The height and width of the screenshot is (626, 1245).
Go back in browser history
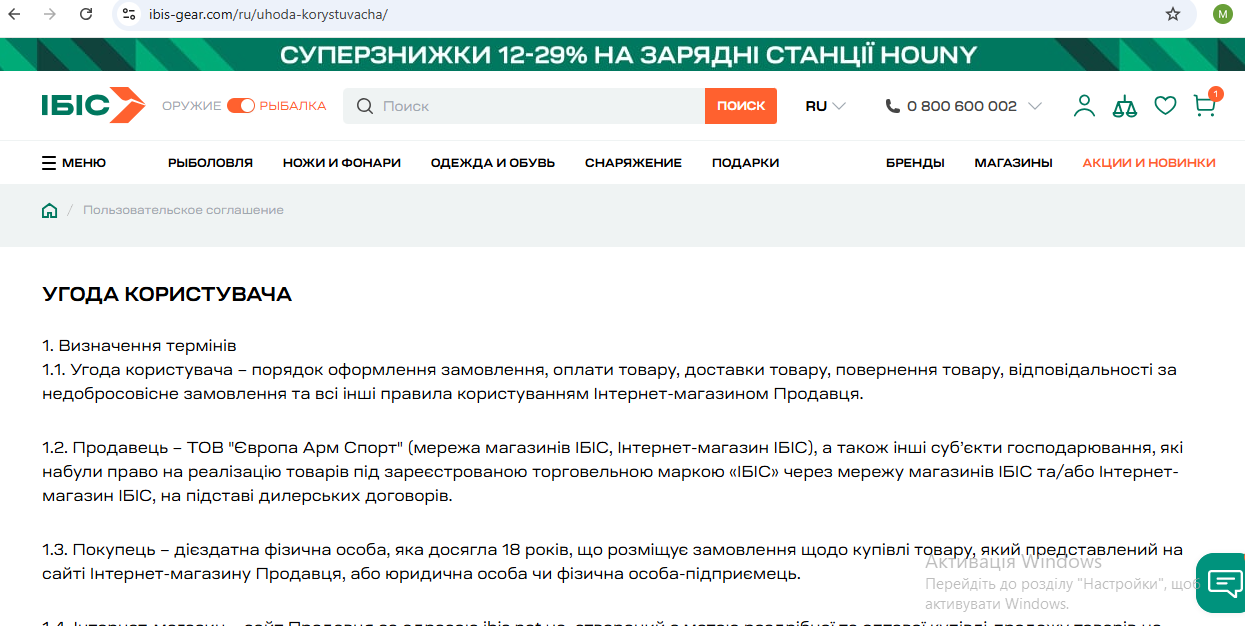[x=14, y=14]
